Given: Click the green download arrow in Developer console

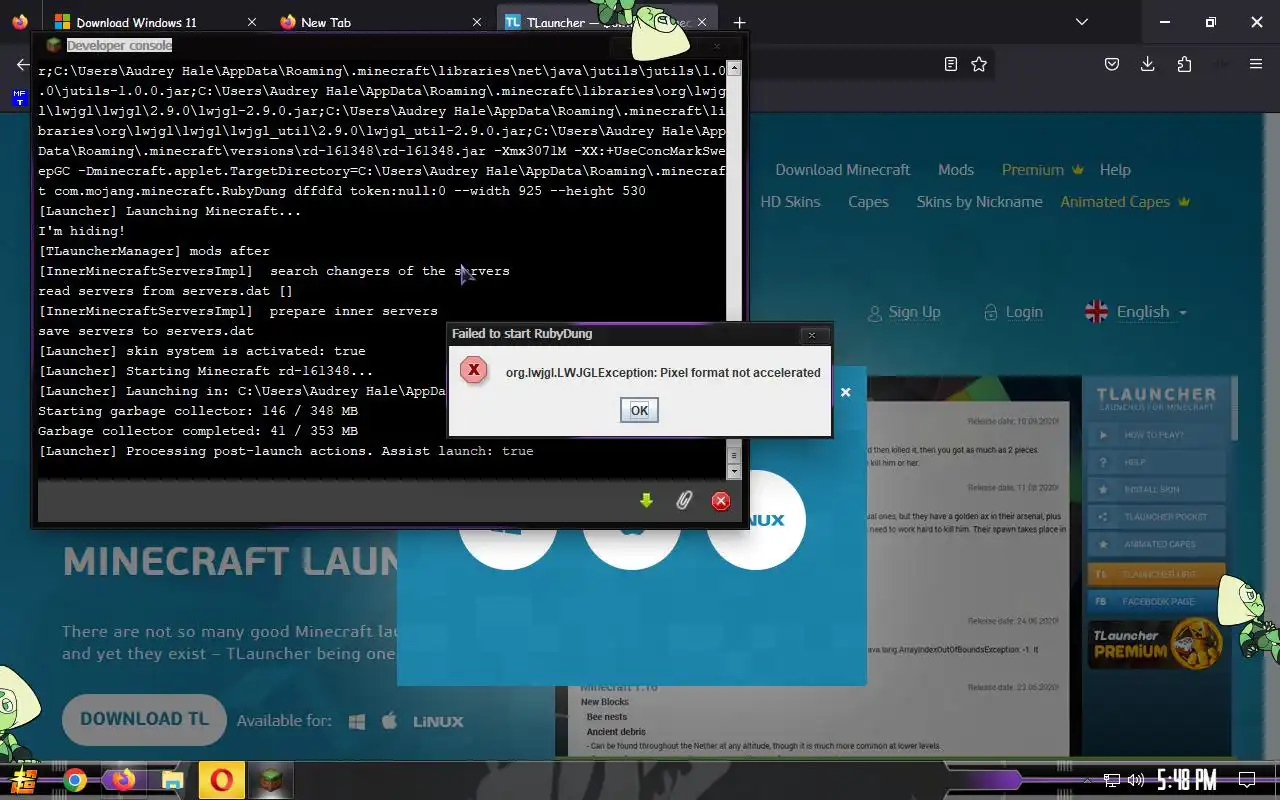Looking at the screenshot, I should coord(646,501).
